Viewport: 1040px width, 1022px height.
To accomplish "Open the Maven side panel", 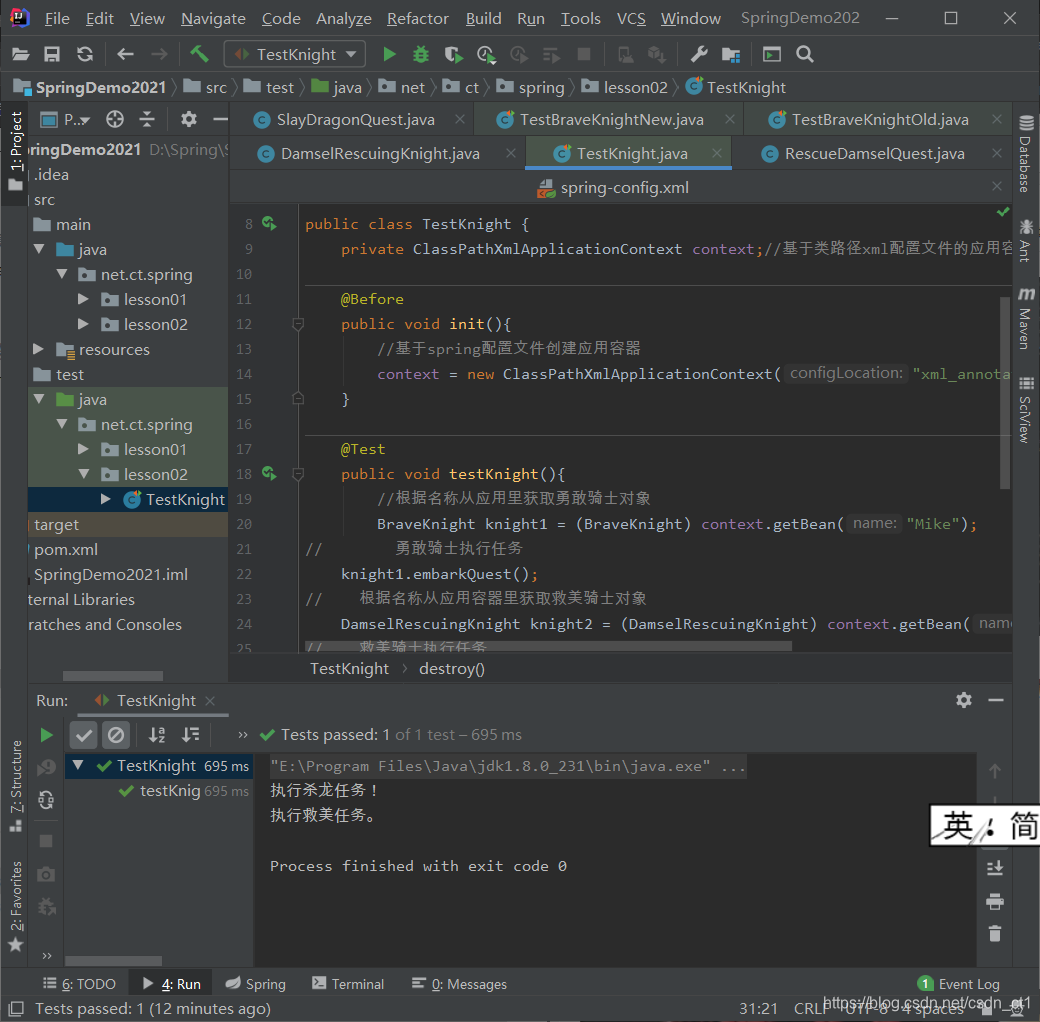I will click(1025, 318).
